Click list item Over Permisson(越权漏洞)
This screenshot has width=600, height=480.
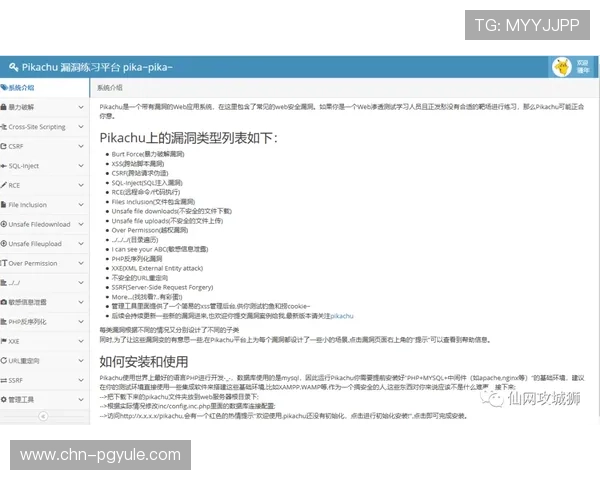pos(150,230)
